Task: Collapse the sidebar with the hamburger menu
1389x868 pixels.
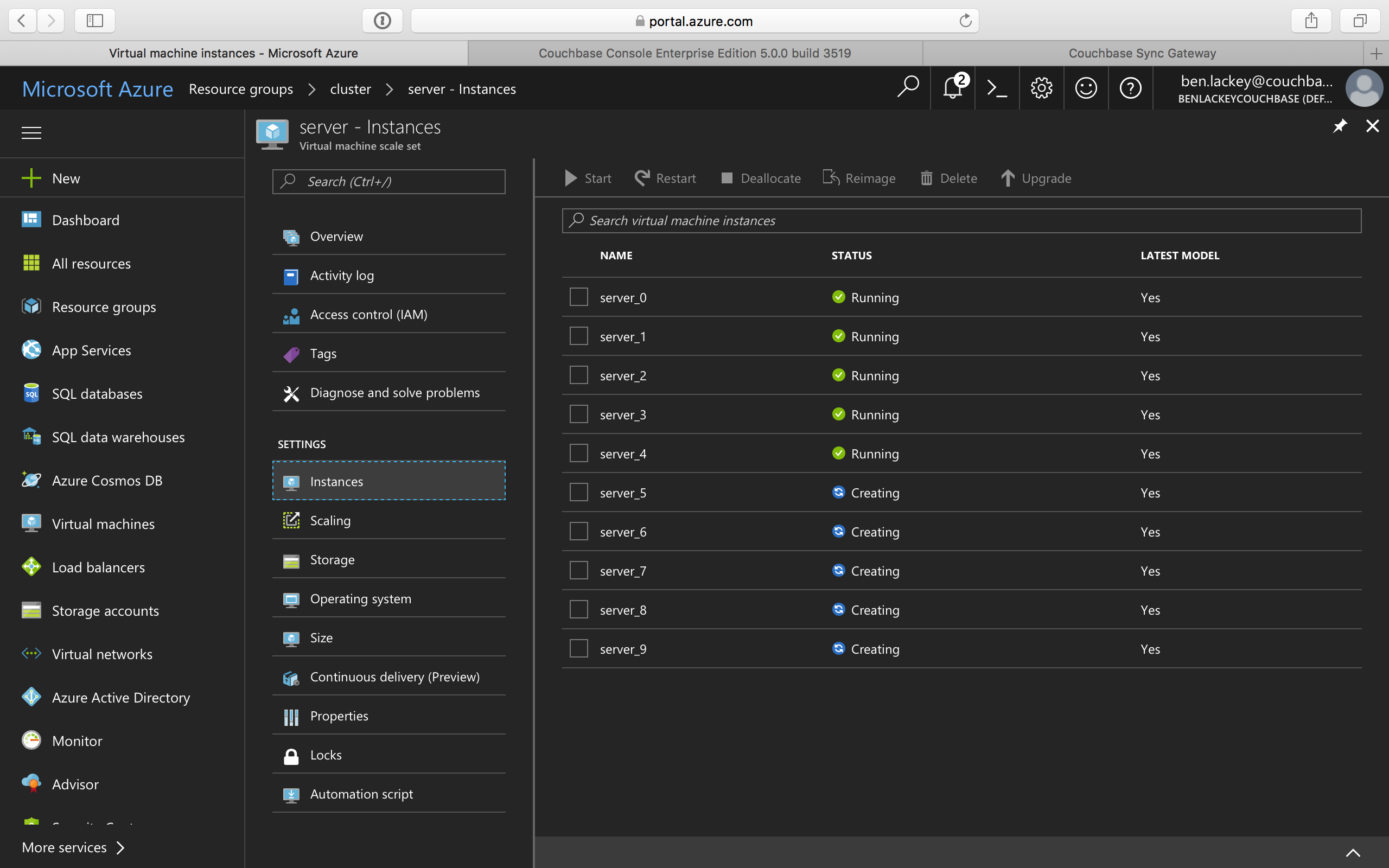Action: point(31,132)
